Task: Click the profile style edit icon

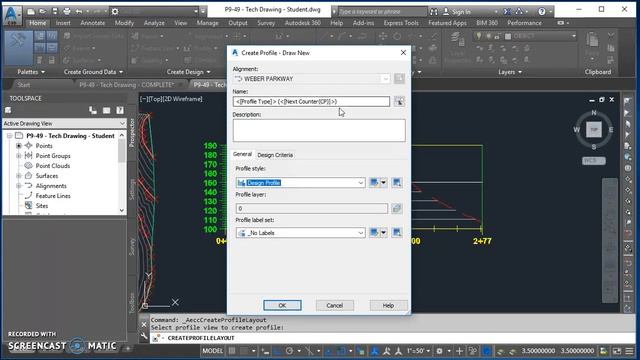Action: [374, 183]
